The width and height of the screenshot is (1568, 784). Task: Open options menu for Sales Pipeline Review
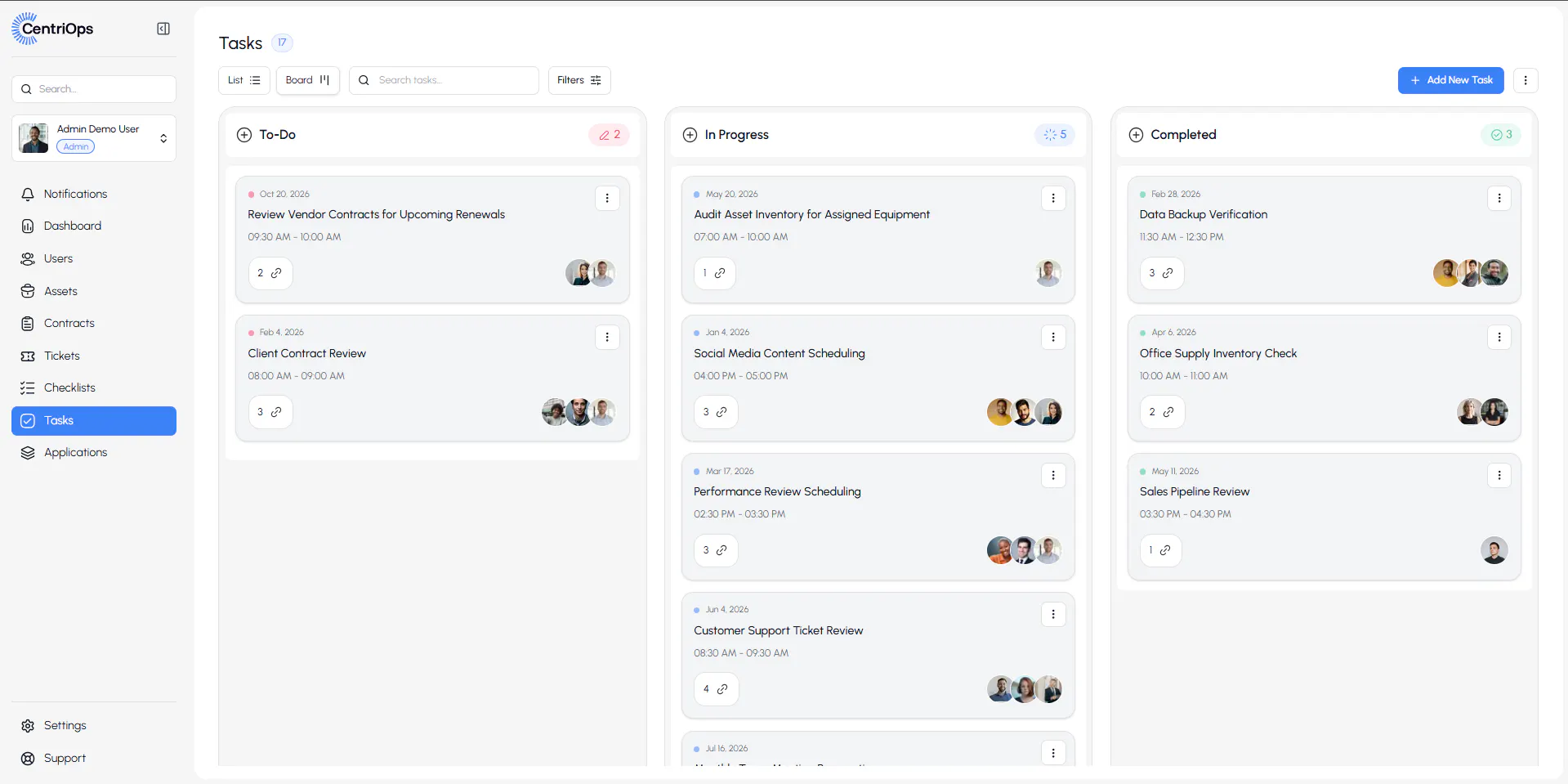[x=1499, y=475]
